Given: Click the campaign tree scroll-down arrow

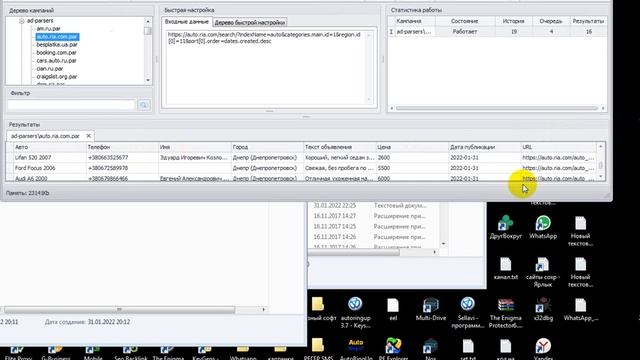Looking at the screenshot, I should [x=148, y=80].
